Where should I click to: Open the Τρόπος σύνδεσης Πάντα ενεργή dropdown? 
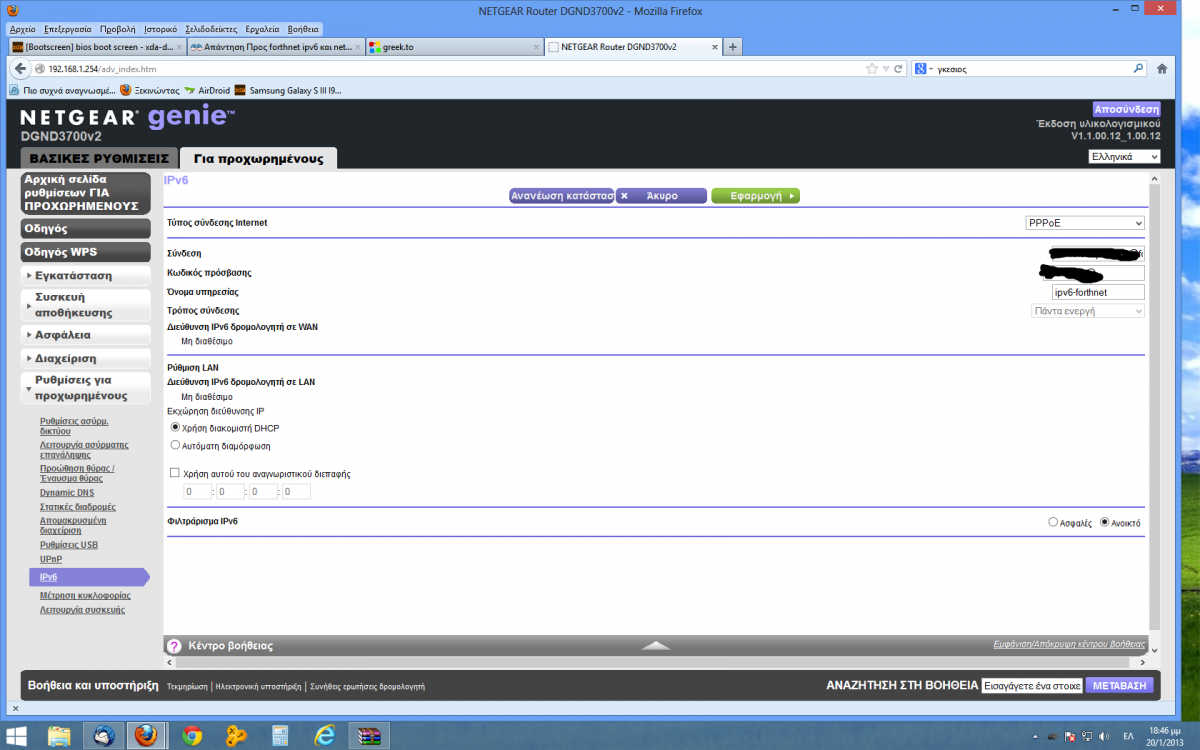coord(1088,311)
